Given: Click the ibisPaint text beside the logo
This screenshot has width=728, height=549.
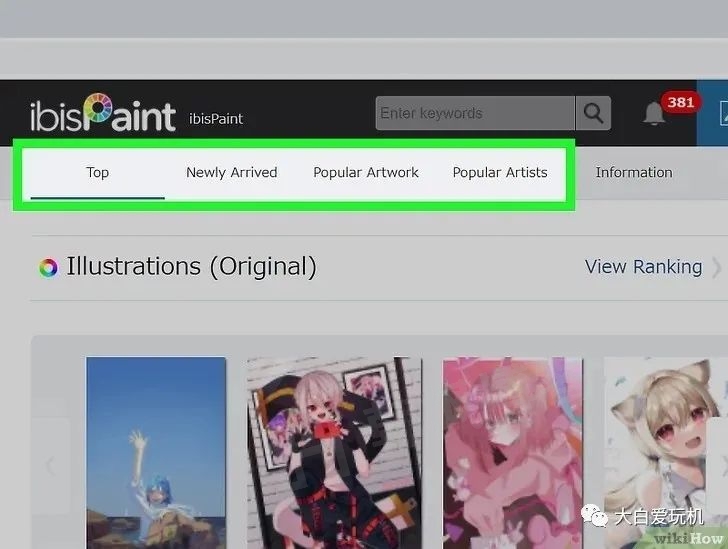Looking at the screenshot, I should (x=216, y=119).
